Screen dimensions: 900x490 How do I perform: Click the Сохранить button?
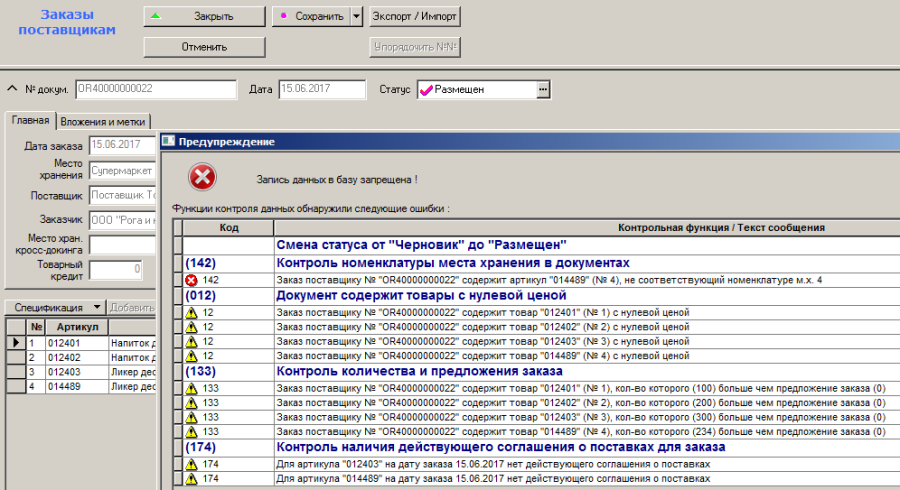point(311,16)
